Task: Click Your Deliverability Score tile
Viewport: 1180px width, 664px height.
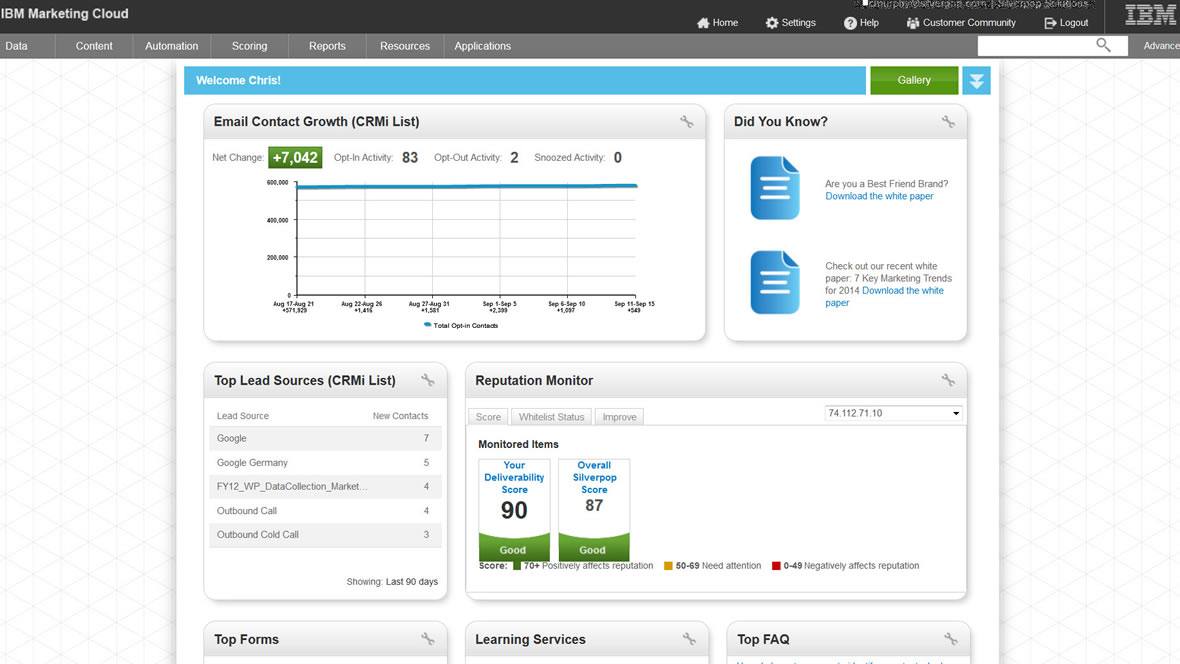Action: point(514,510)
